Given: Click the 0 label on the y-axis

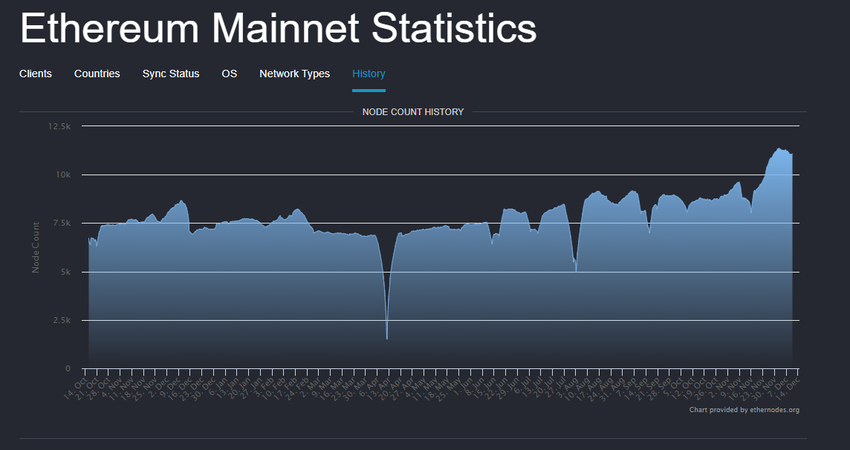Looking at the screenshot, I should pyautogui.click(x=67, y=368).
